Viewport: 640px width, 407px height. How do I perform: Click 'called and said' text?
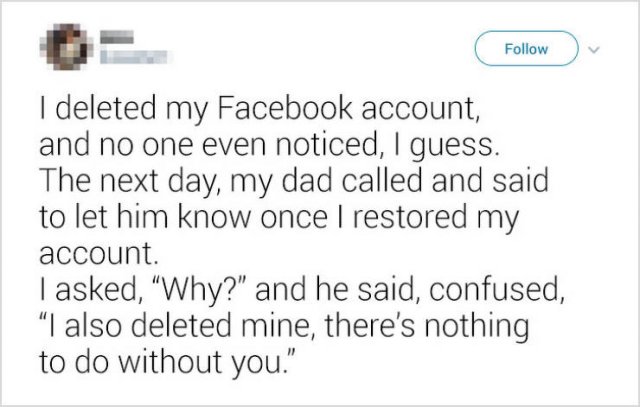444,180
